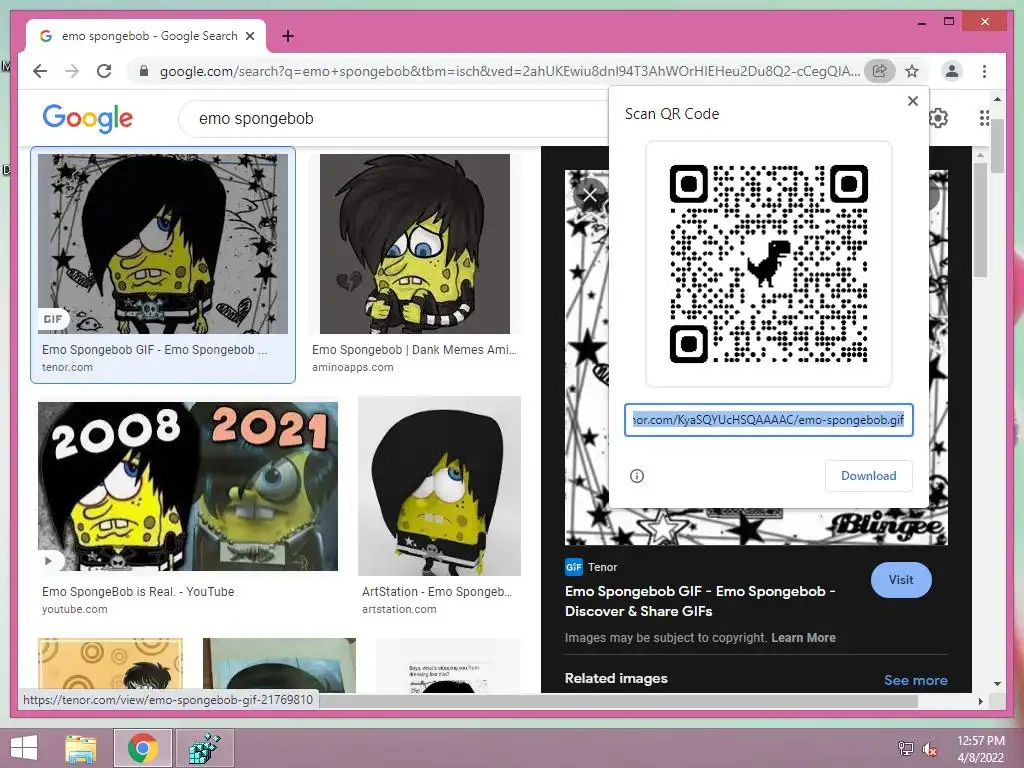1024x768 pixels.
Task: Click the tenor.com source text
Action: 67,367
